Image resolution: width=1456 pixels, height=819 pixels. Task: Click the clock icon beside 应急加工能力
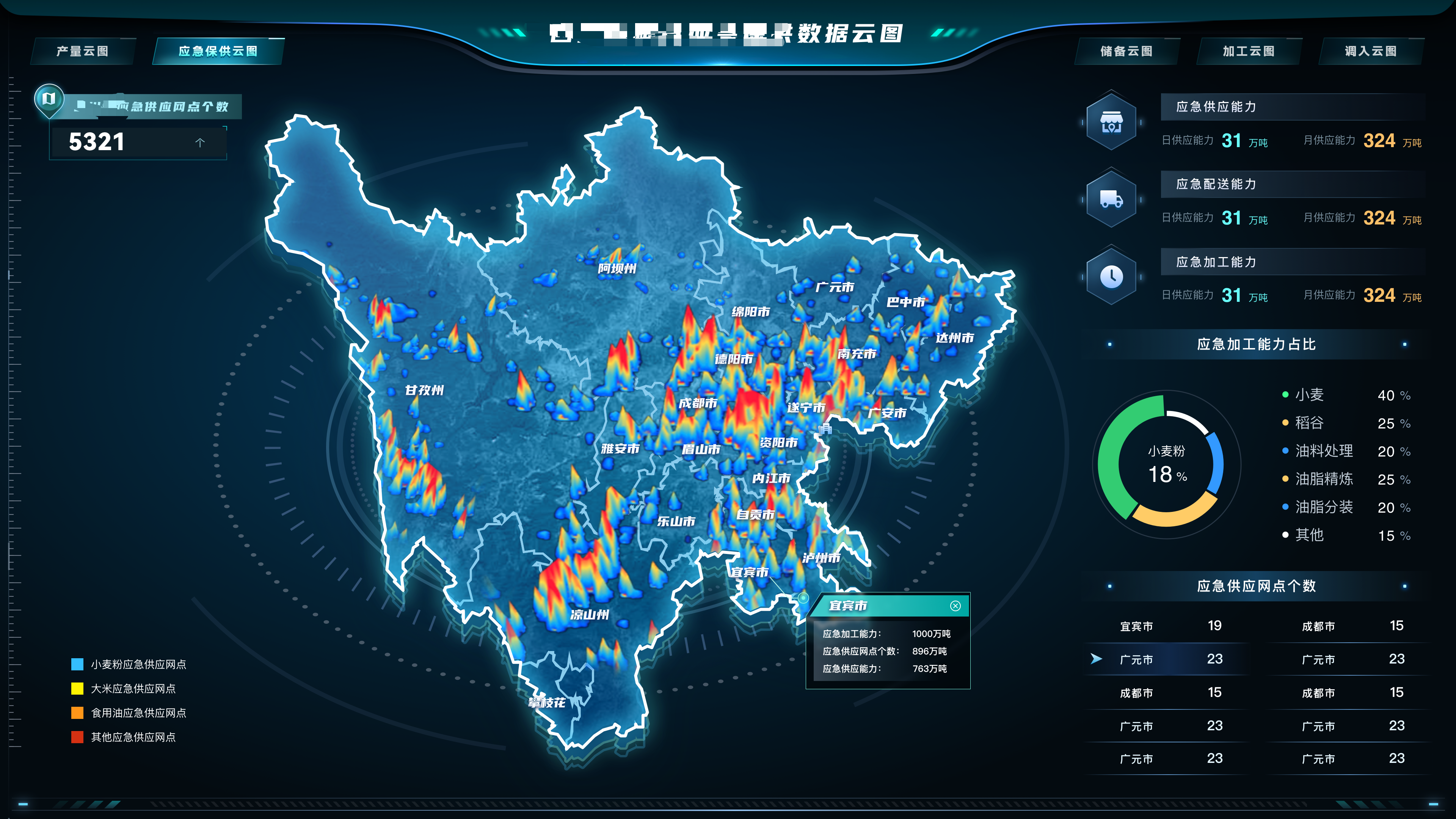[1111, 276]
